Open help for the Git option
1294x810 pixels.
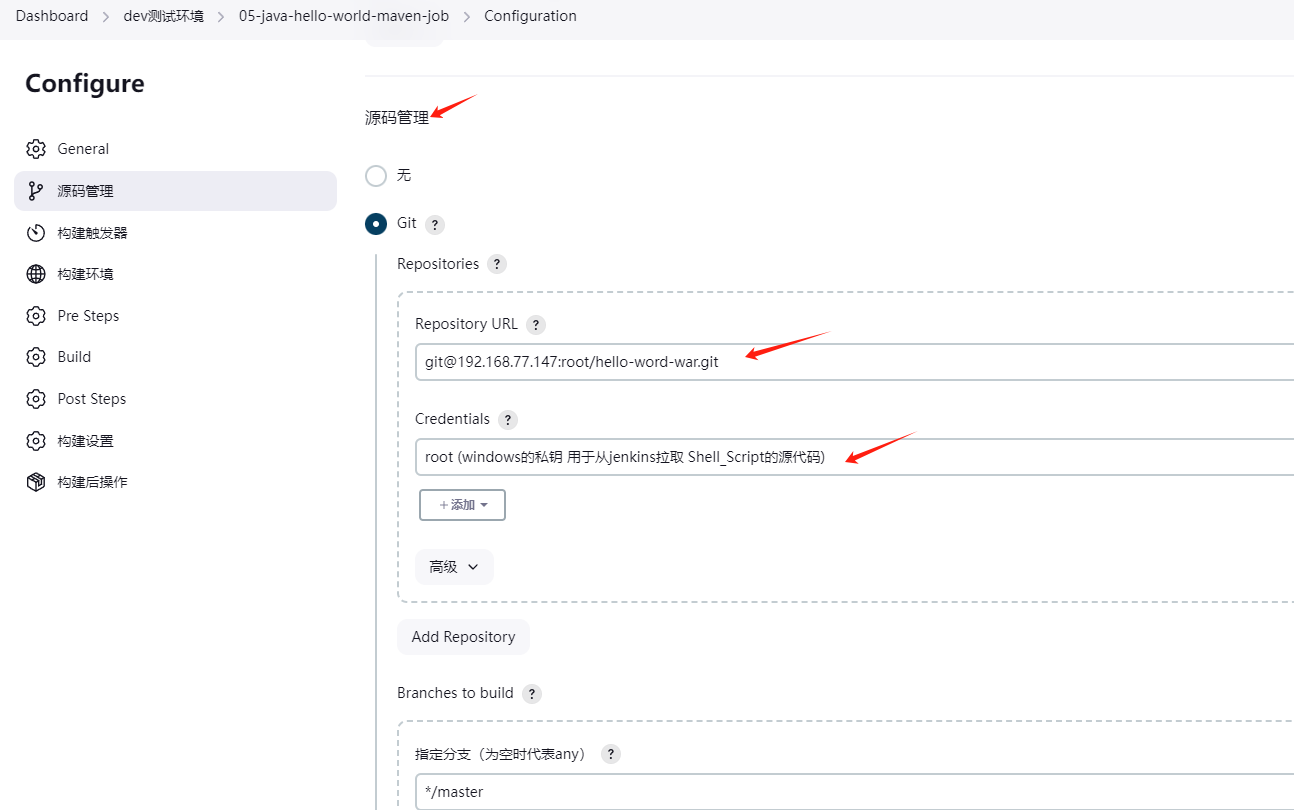434,224
